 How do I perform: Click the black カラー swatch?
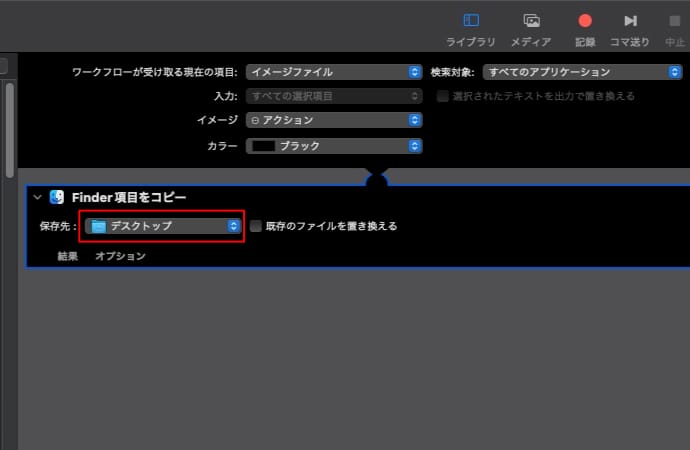264,146
